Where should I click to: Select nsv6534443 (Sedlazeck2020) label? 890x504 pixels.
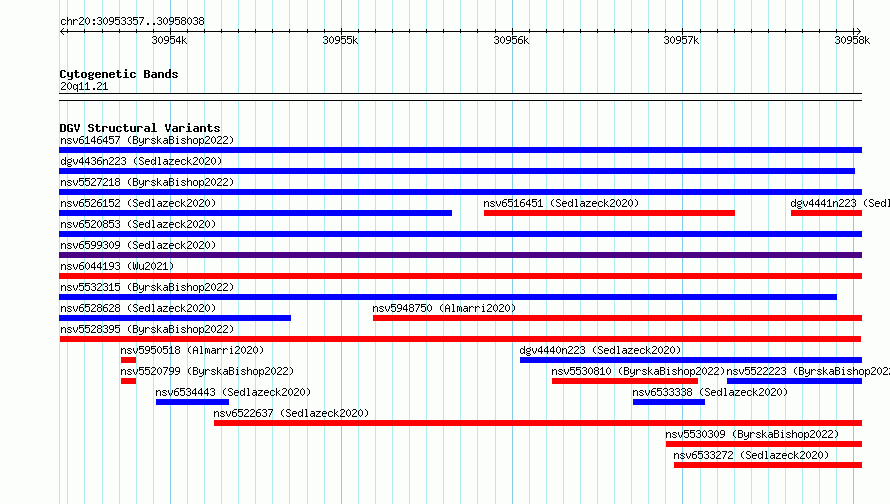[x=233, y=392]
